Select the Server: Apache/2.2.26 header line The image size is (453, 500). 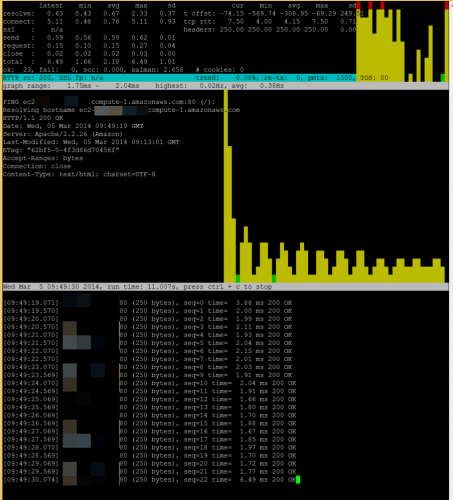(x=63, y=134)
